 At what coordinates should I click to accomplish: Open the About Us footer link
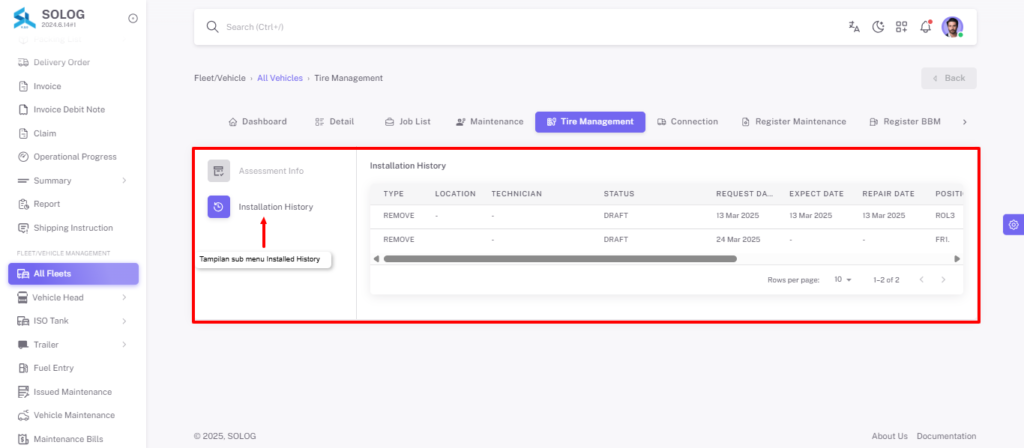889,436
